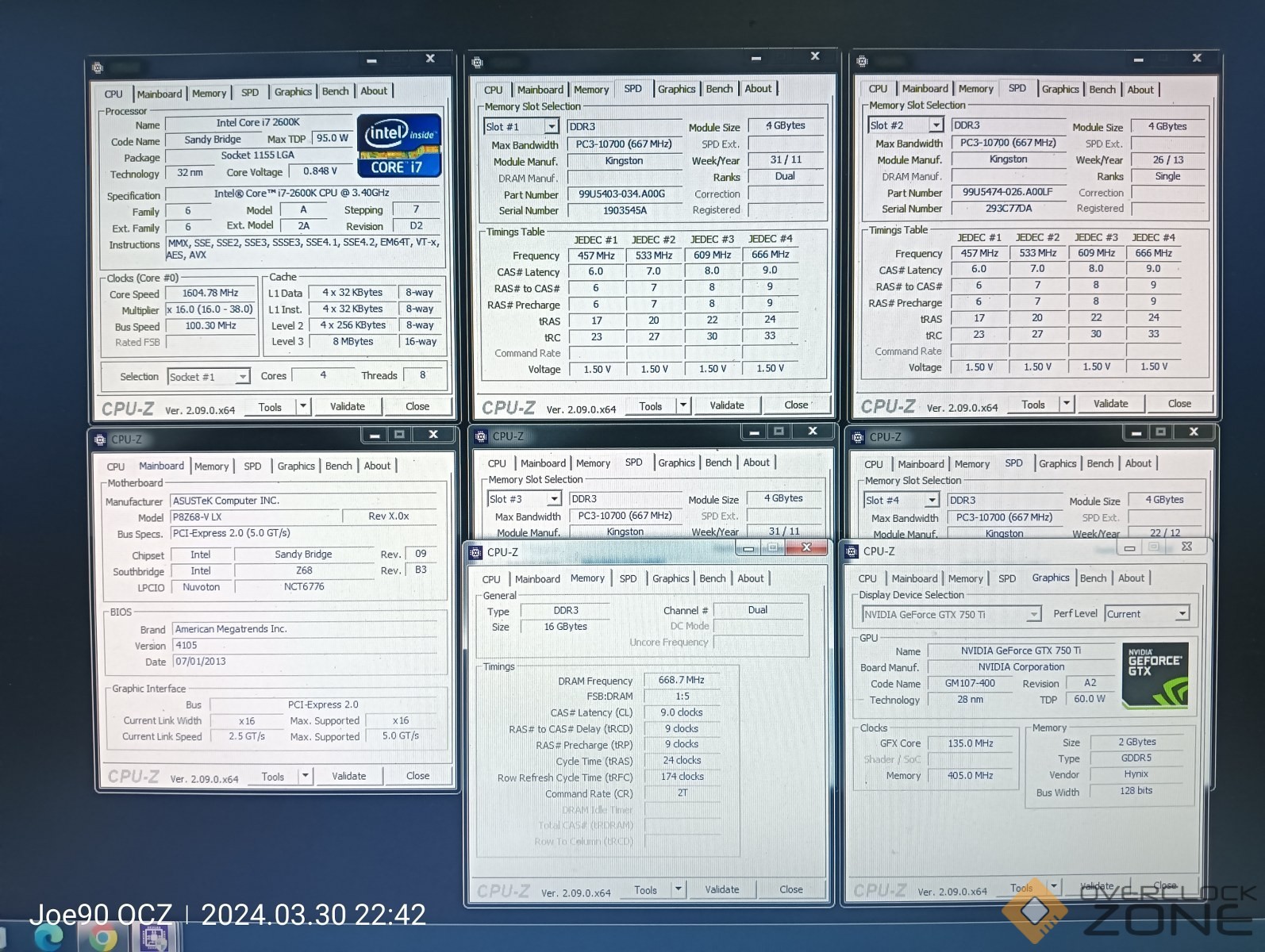Viewport: 1265px width, 952px height.
Task: Click the title bar icon of the Slot #2 SPD window
Action: click(x=862, y=61)
